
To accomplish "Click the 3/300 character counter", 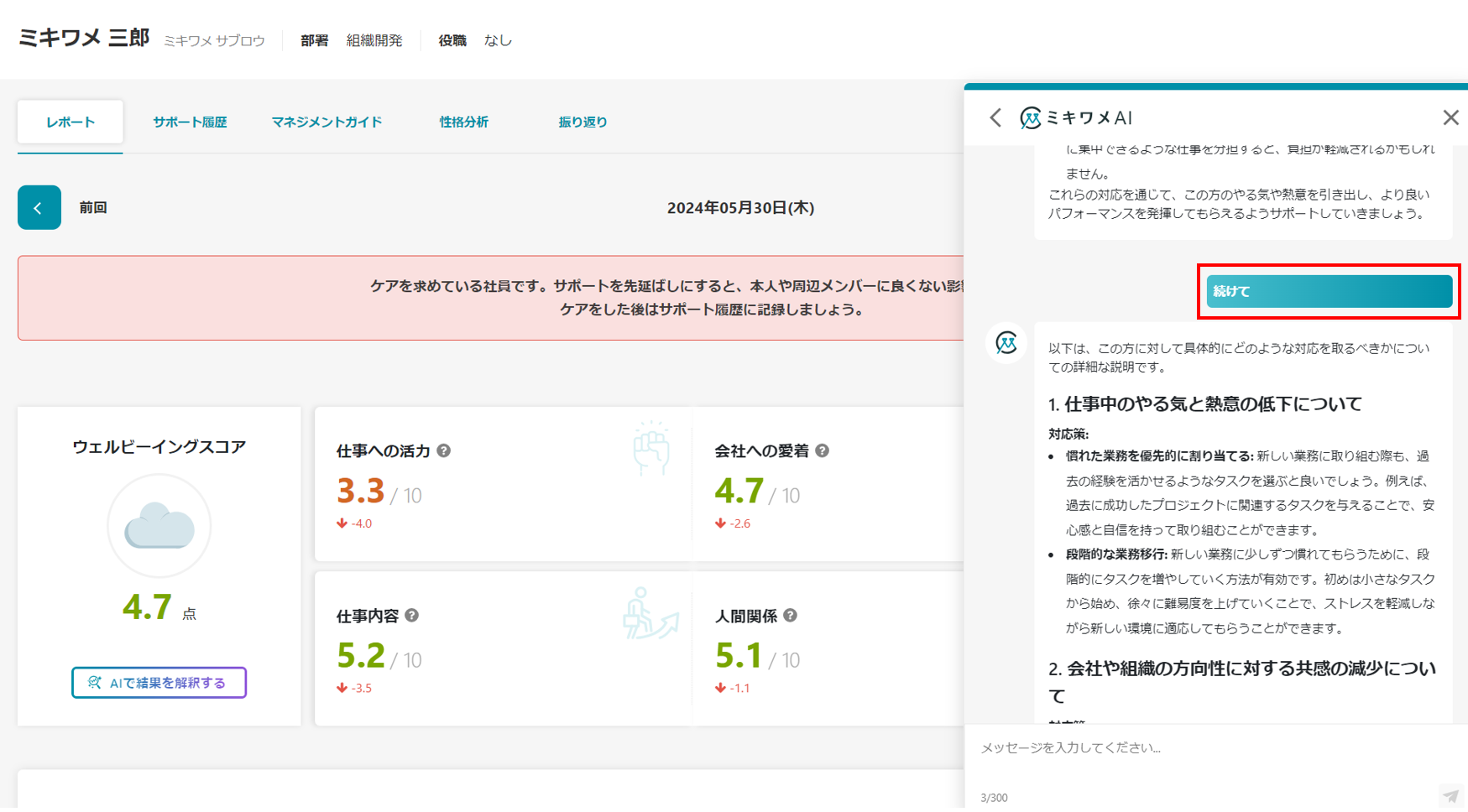I will tap(994, 798).
